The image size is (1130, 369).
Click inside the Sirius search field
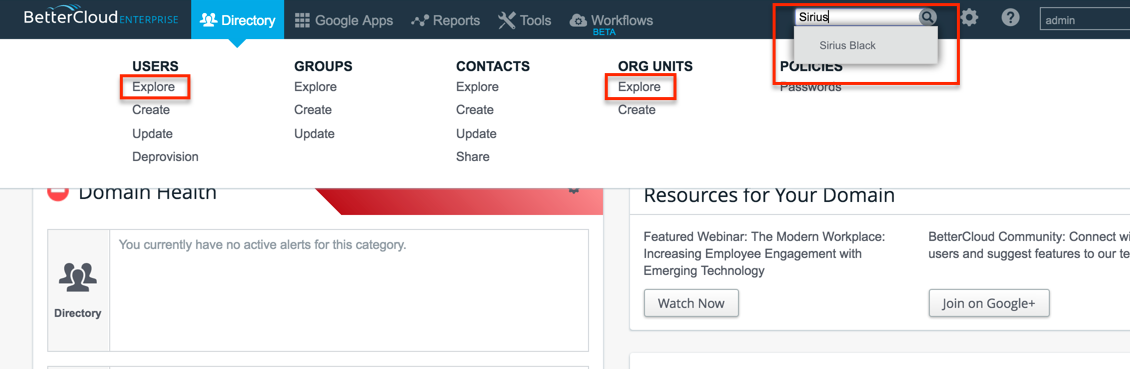click(856, 17)
